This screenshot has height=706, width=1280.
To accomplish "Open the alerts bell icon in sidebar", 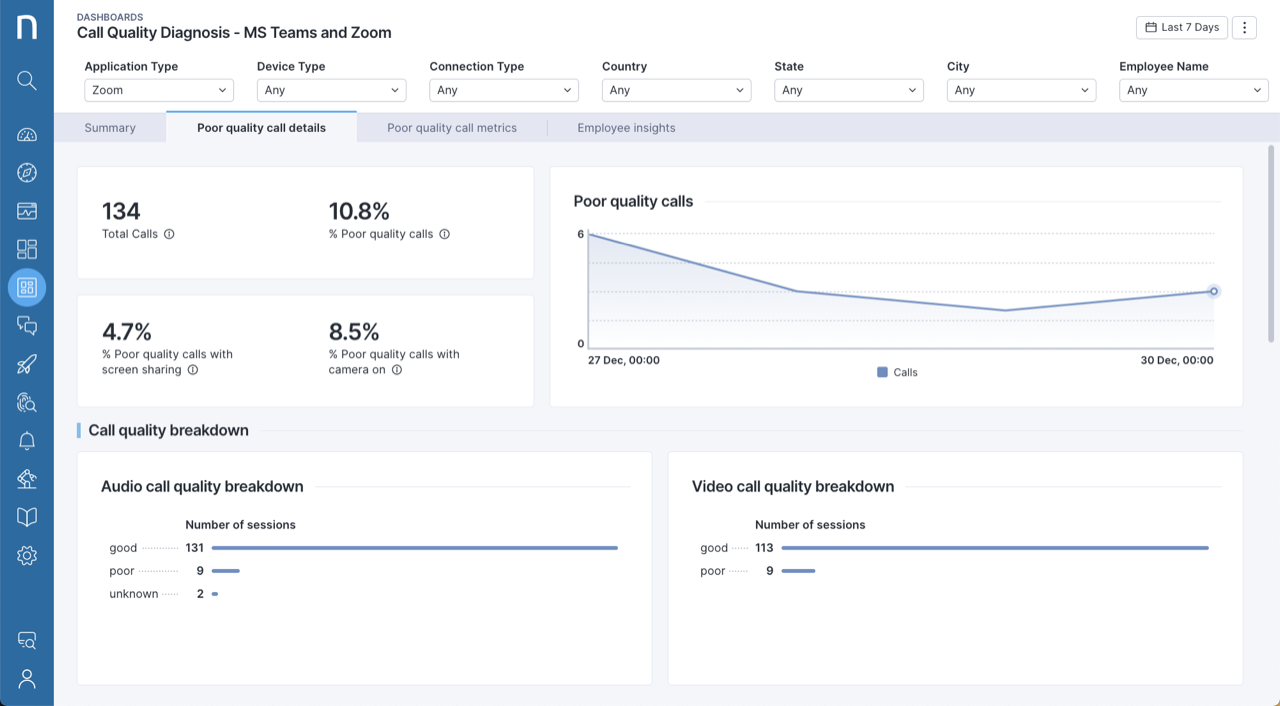I will [27, 441].
